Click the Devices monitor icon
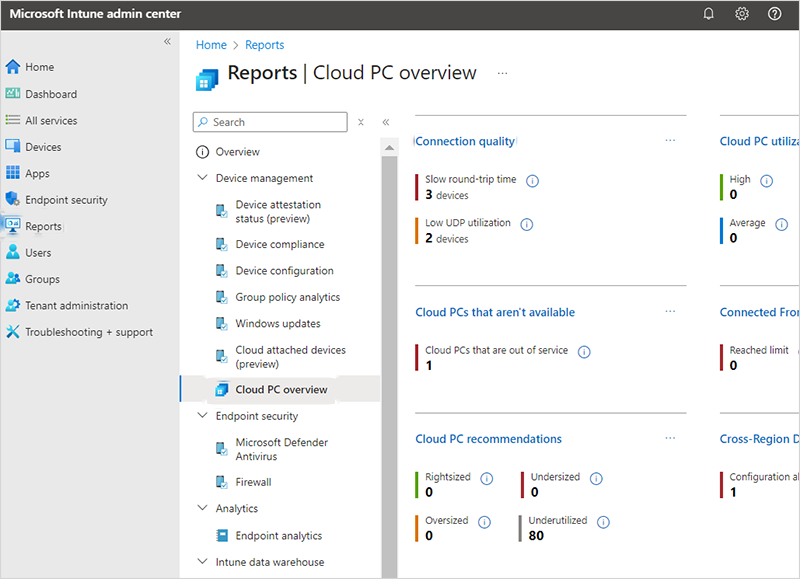The width and height of the screenshot is (800, 579). pyautogui.click(x=13, y=146)
